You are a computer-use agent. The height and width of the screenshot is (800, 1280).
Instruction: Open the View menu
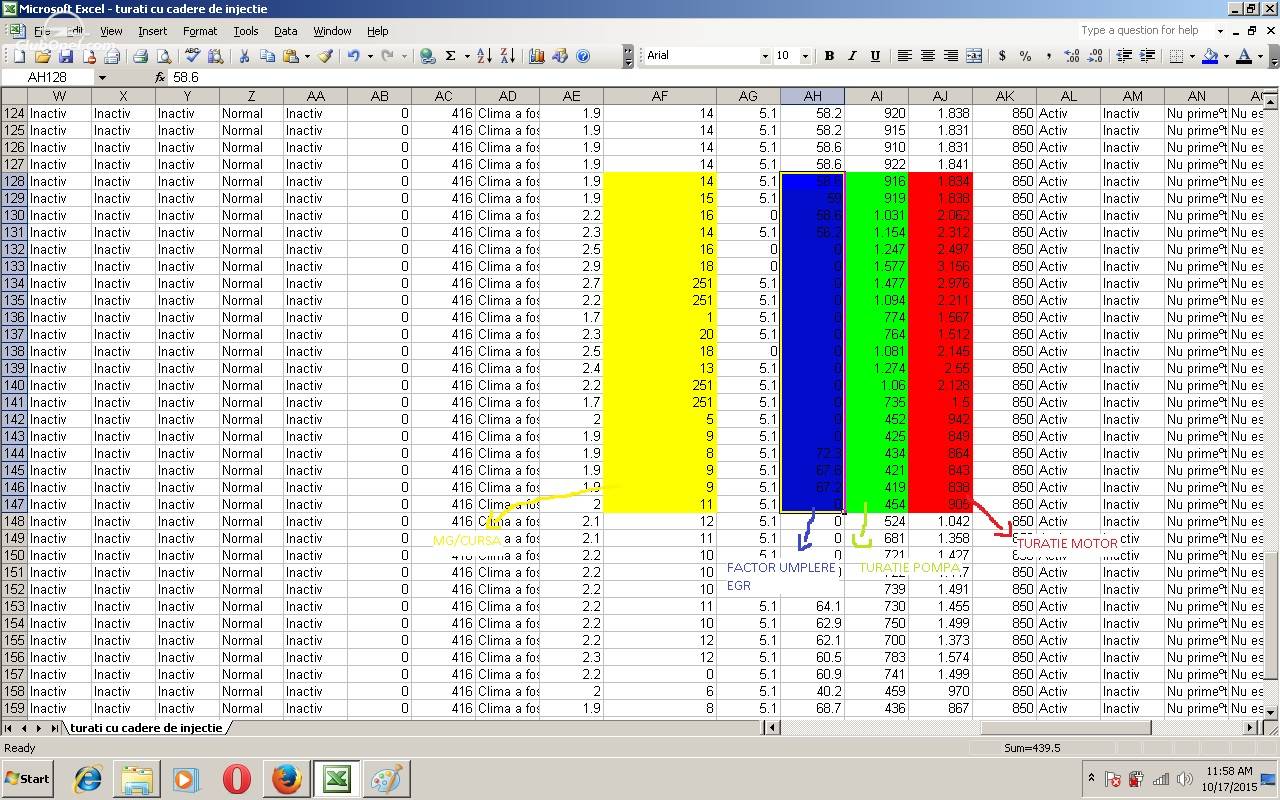tap(111, 31)
